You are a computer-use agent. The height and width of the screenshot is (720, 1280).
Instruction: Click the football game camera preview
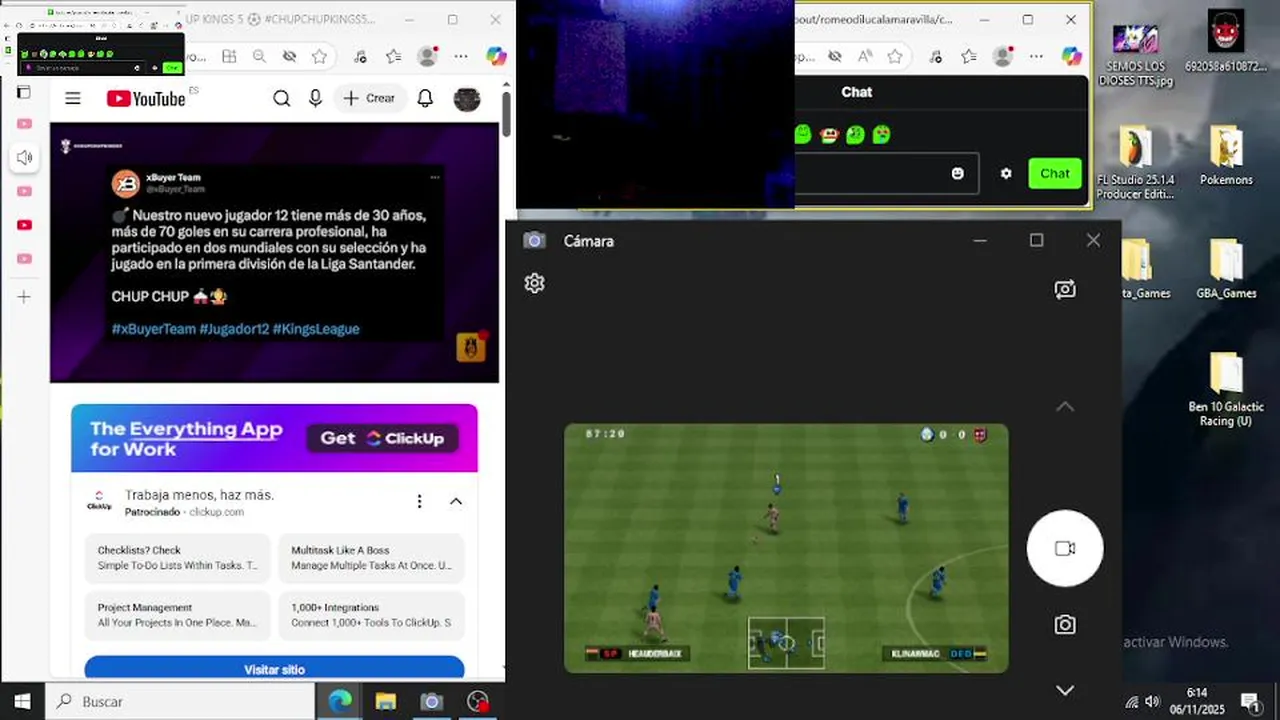(x=786, y=548)
